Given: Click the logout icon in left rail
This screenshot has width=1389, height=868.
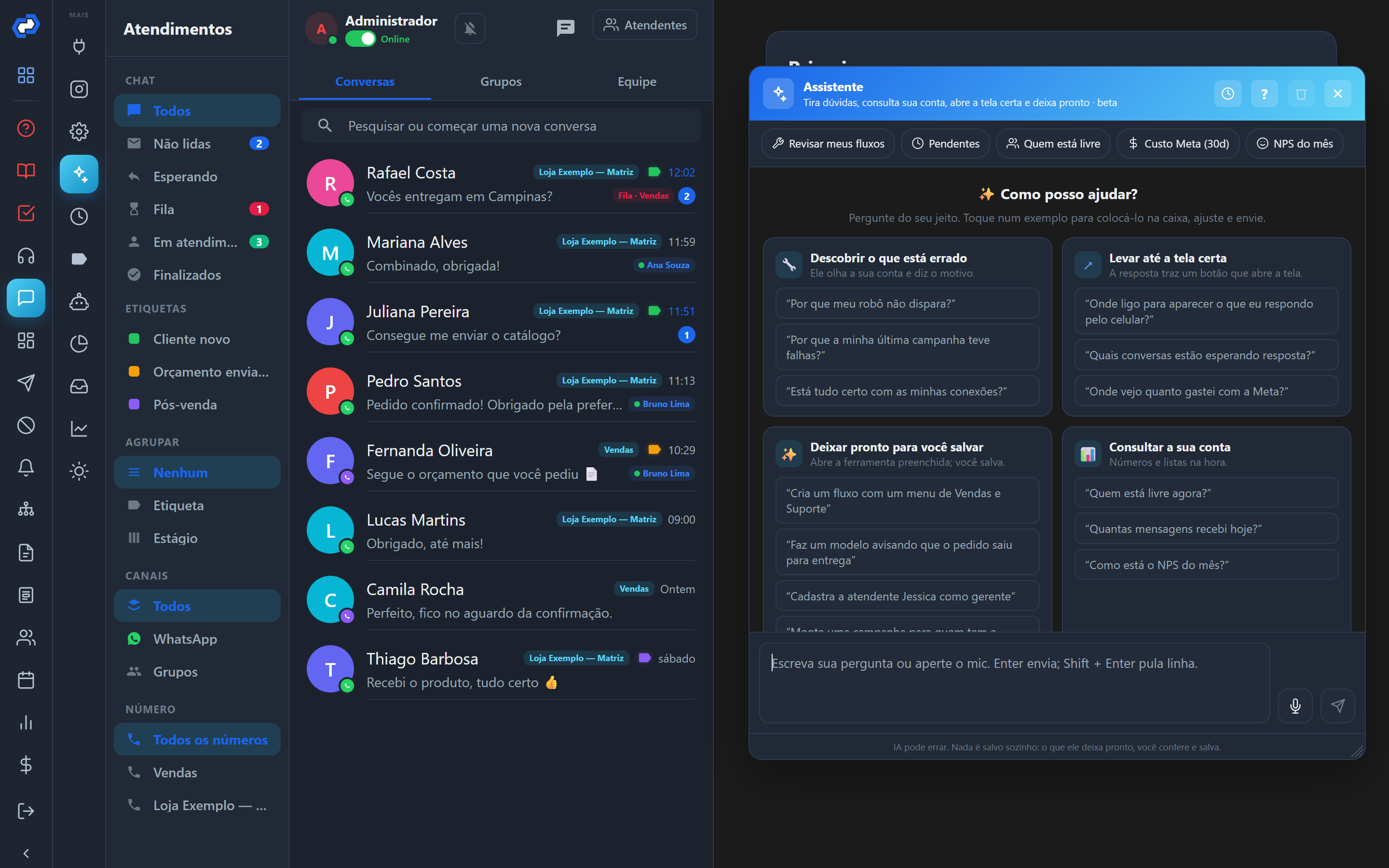Looking at the screenshot, I should point(26,811).
